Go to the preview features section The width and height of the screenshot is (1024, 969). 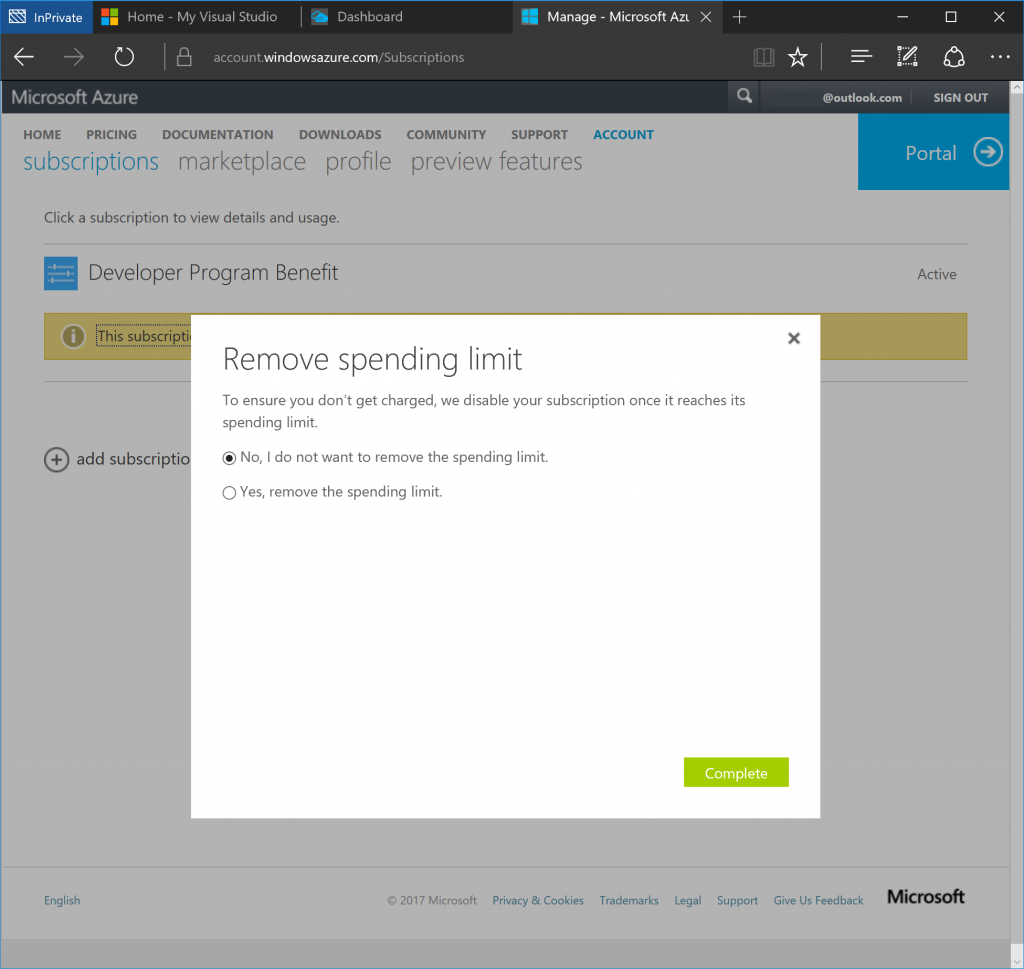tap(496, 161)
